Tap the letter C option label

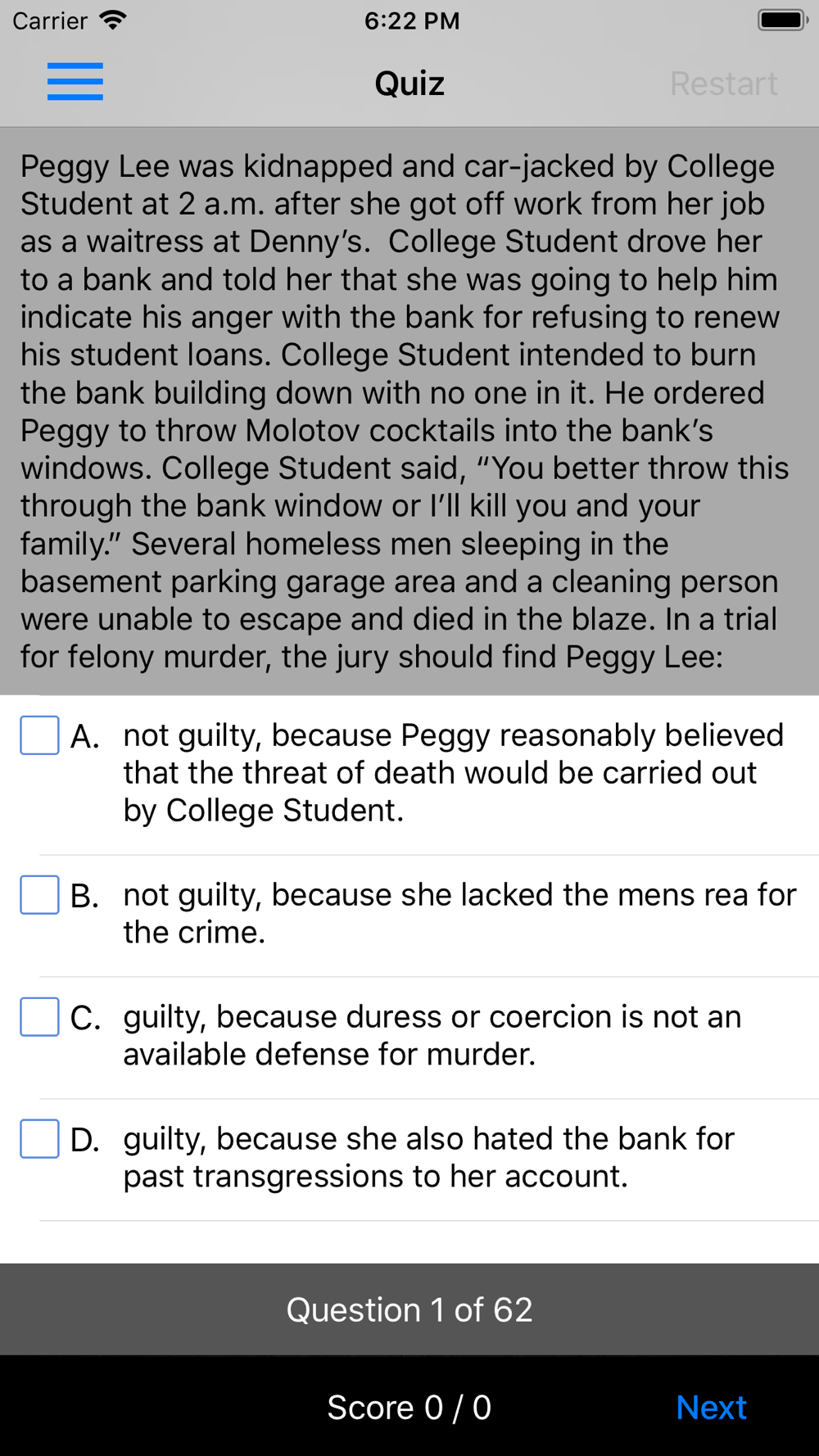click(85, 1018)
